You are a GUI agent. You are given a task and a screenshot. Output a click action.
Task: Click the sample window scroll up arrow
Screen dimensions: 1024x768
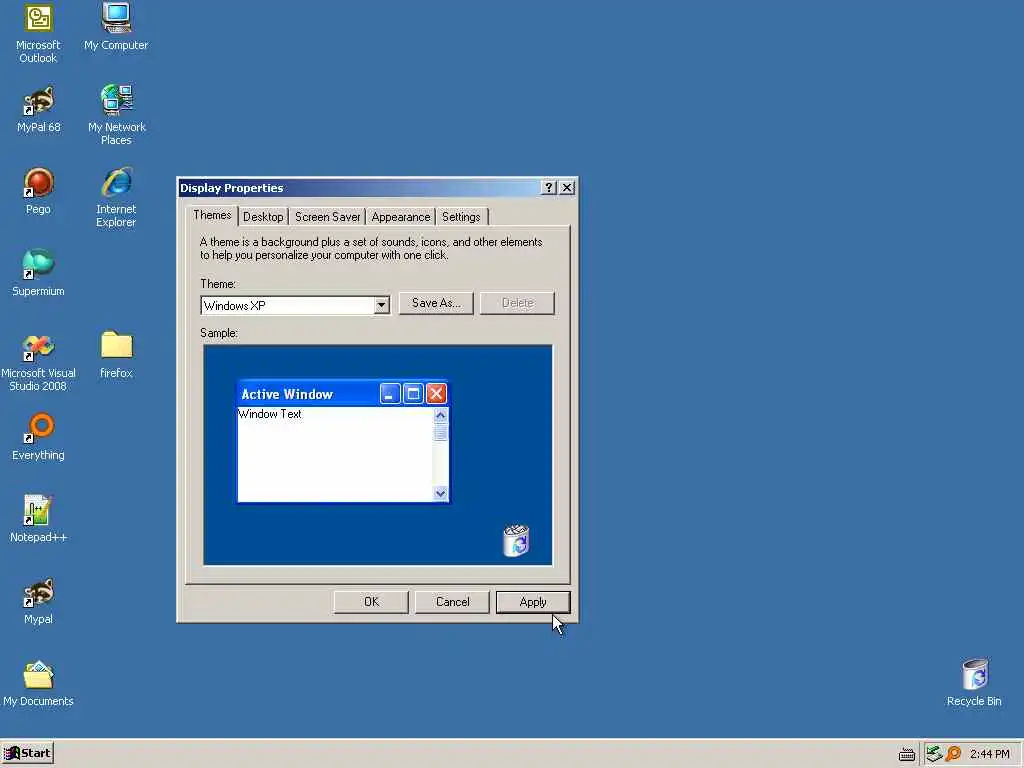point(440,415)
